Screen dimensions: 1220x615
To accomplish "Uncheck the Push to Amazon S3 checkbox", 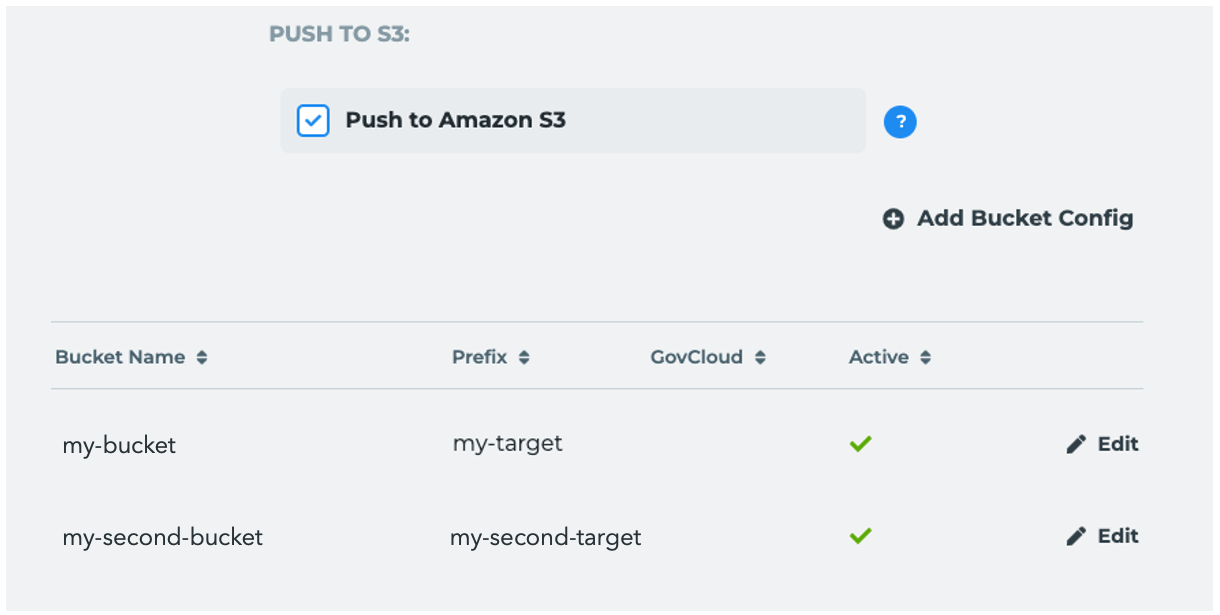I will tap(313, 121).
